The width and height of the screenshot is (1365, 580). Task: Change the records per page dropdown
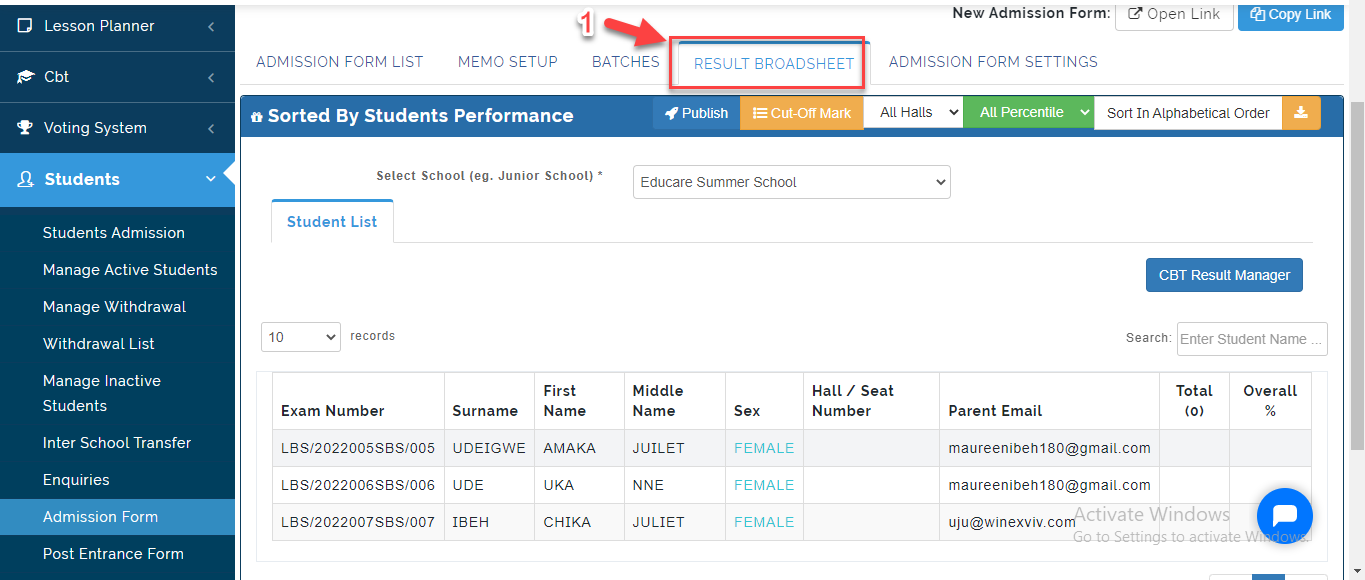click(x=301, y=337)
